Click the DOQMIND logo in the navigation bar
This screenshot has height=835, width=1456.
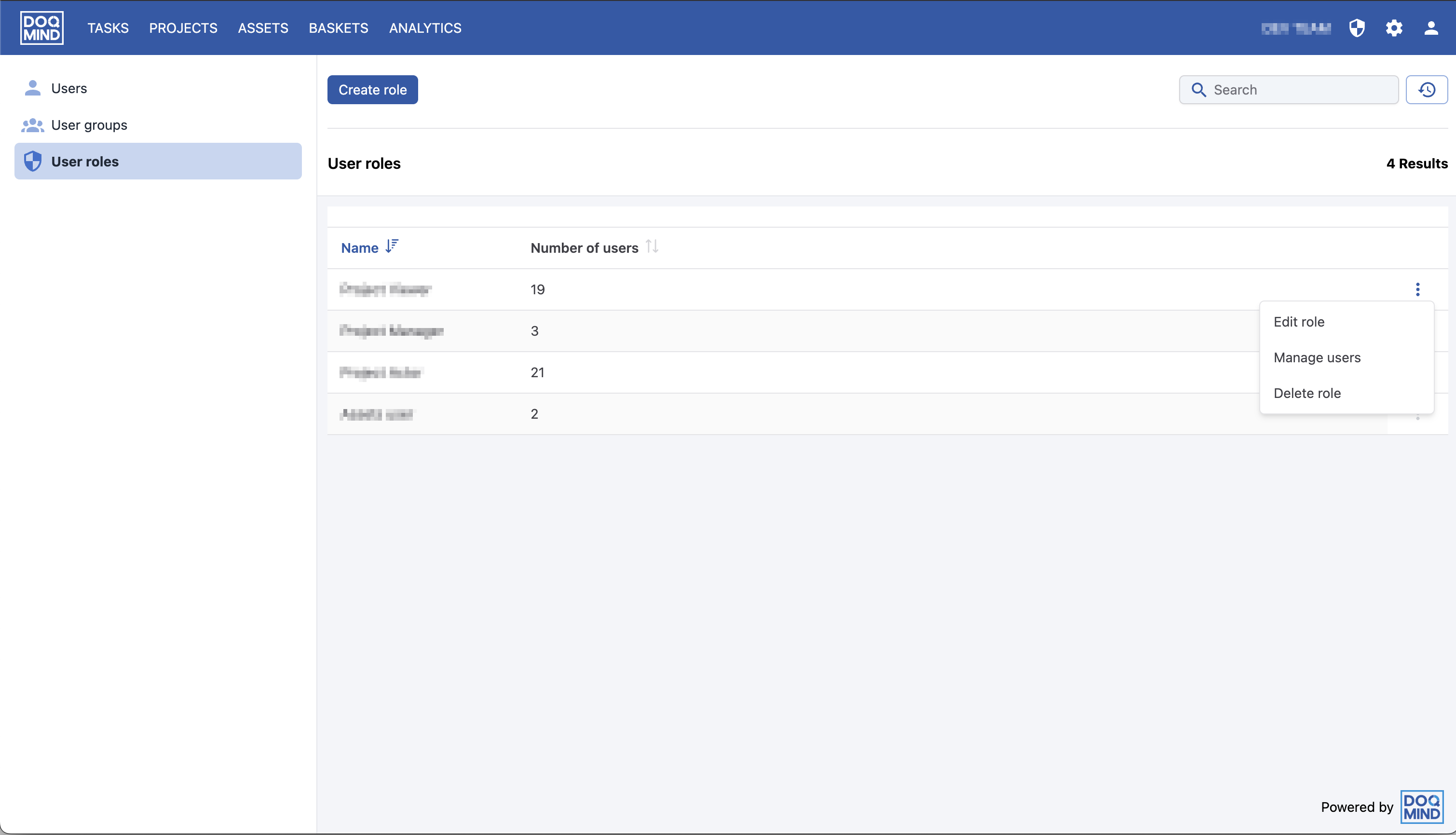(x=42, y=27)
